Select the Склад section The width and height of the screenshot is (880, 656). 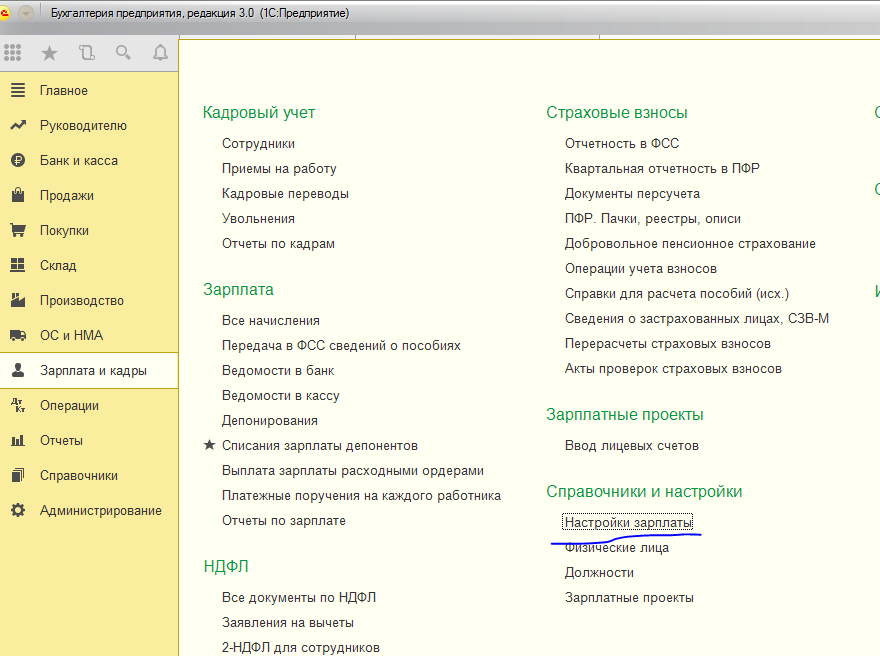pos(58,265)
